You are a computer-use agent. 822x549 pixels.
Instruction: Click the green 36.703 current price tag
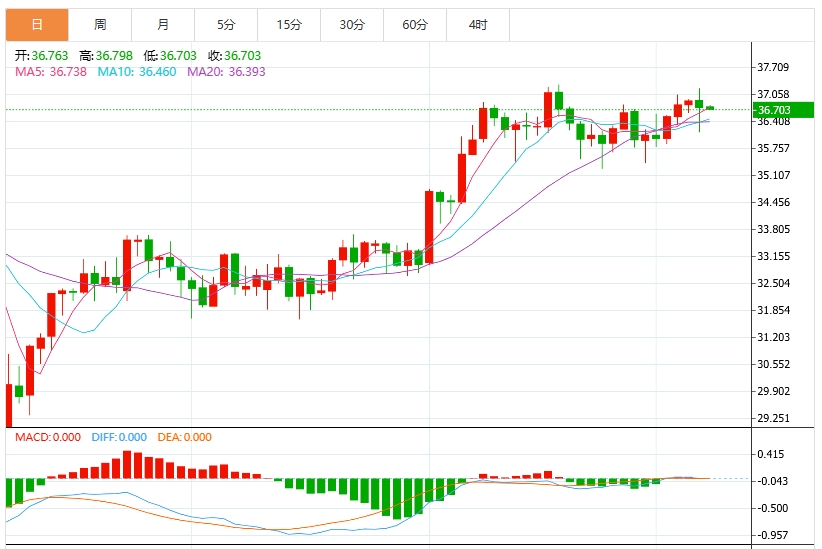tap(783, 110)
